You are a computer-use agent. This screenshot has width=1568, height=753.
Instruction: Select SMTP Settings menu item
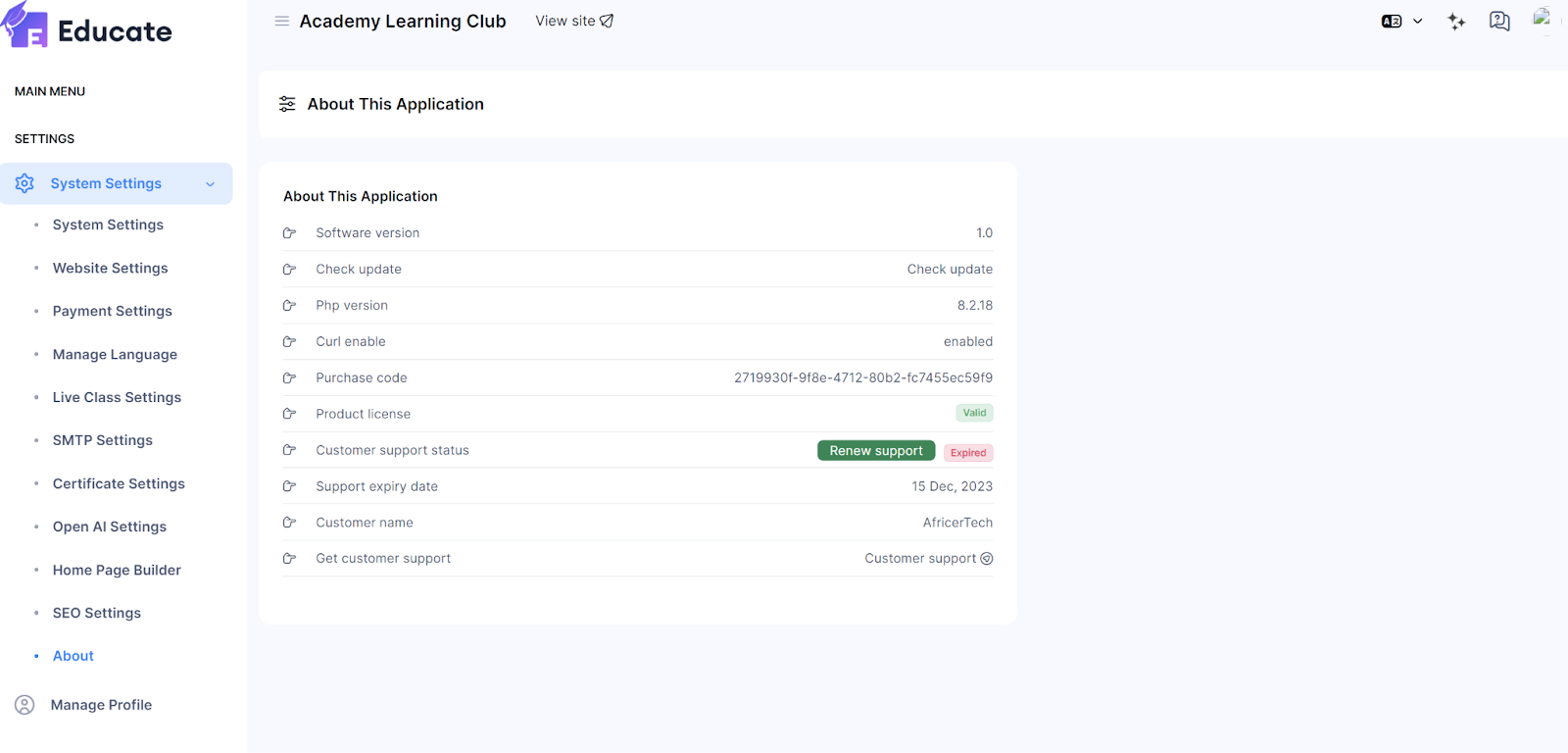[102, 440]
